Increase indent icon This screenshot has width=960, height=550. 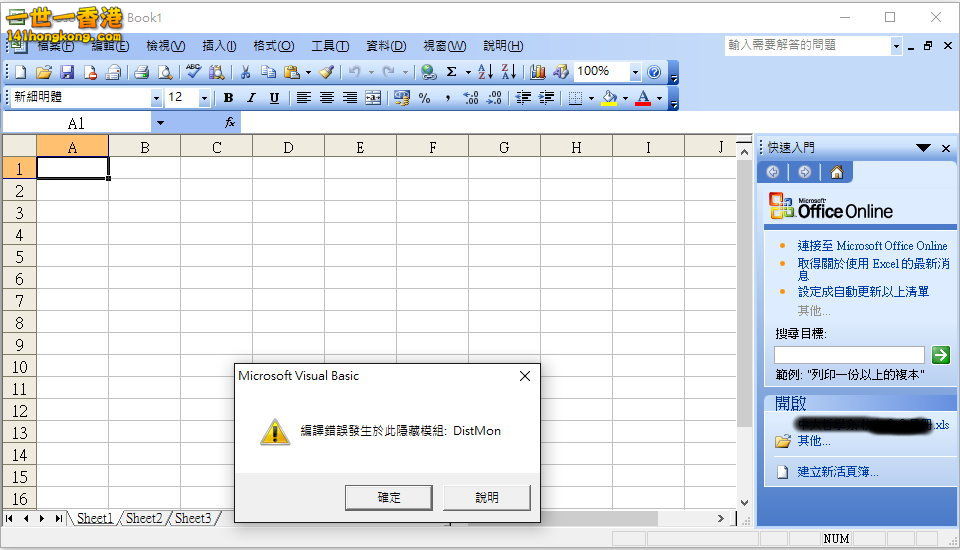click(x=546, y=98)
